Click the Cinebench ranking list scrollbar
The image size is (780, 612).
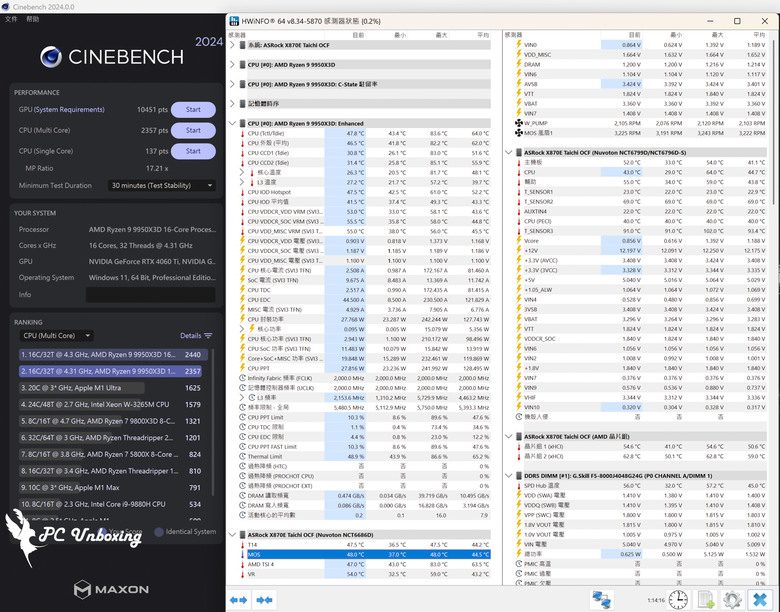(213, 422)
